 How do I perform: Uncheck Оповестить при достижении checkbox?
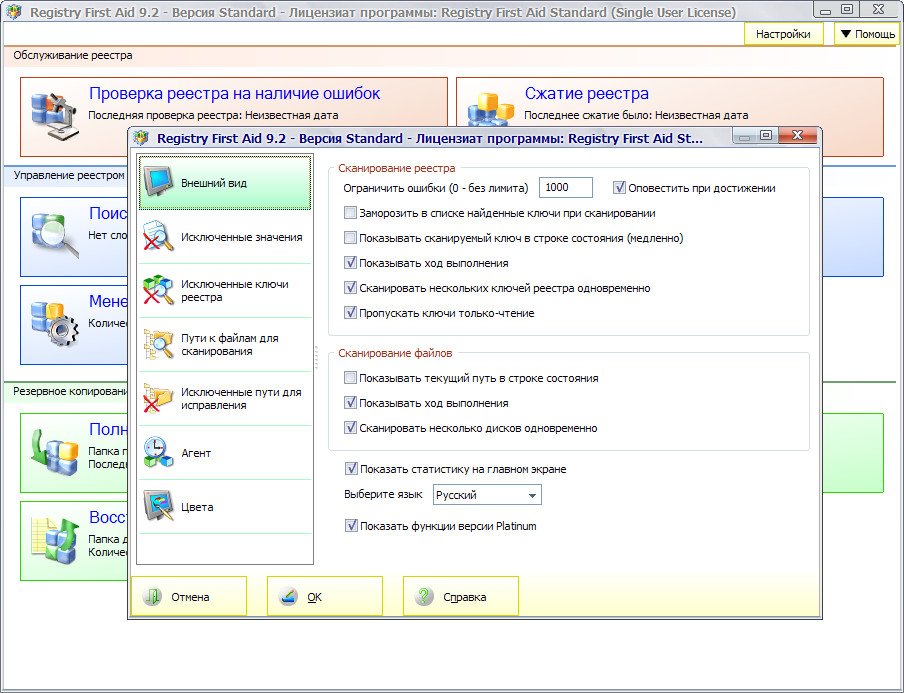pyautogui.click(x=619, y=187)
